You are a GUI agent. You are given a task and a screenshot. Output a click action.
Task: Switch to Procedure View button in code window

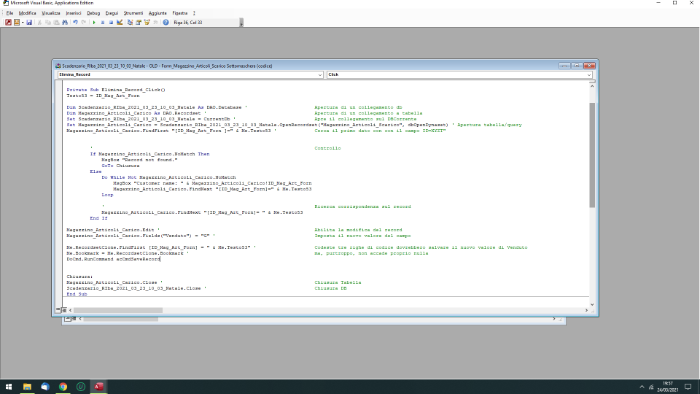click(x=58, y=310)
